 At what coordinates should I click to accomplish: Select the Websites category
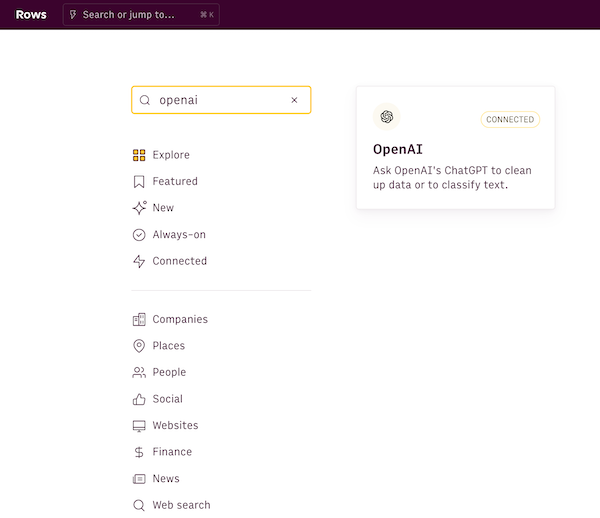point(175,425)
